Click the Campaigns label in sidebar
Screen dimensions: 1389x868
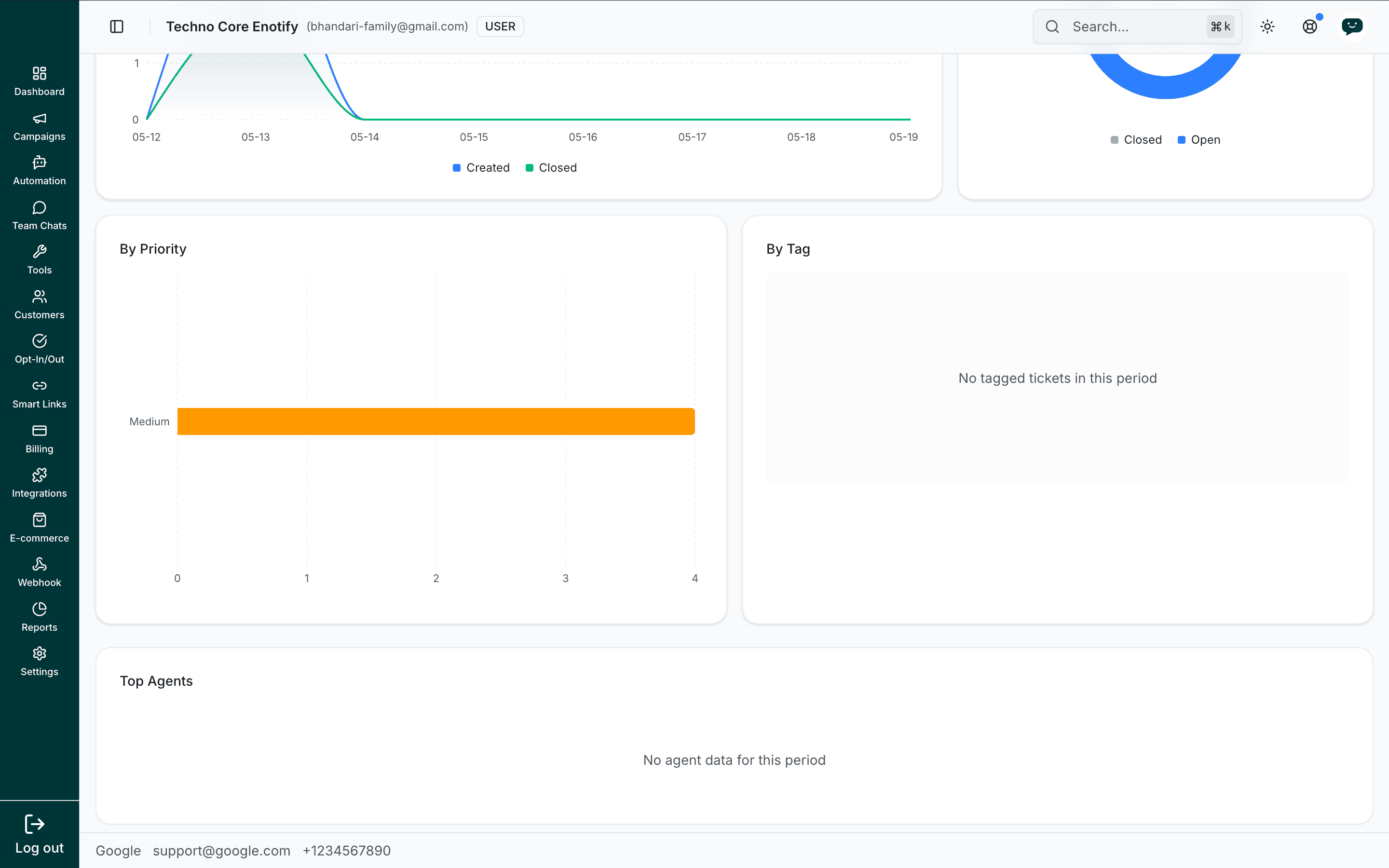39,136
